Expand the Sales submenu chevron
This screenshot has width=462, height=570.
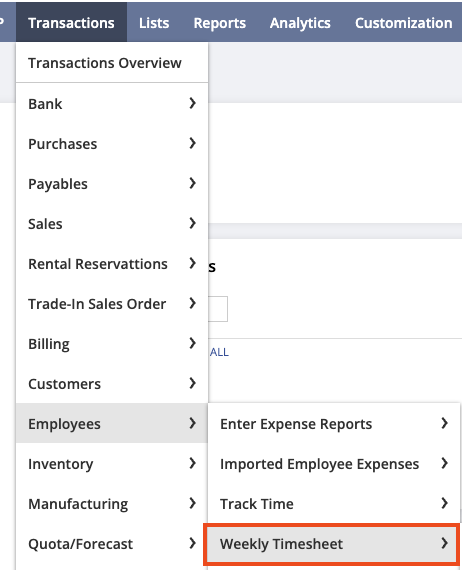pyautogui.click(x=193, y=224)
